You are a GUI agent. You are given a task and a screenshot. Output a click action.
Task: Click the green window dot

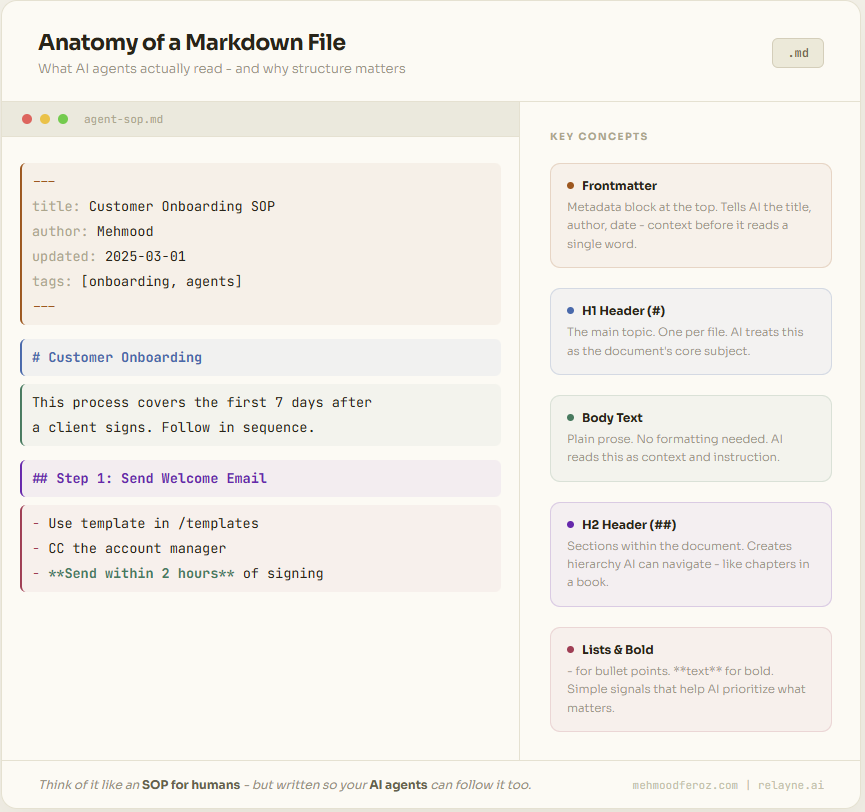point(63,119)
